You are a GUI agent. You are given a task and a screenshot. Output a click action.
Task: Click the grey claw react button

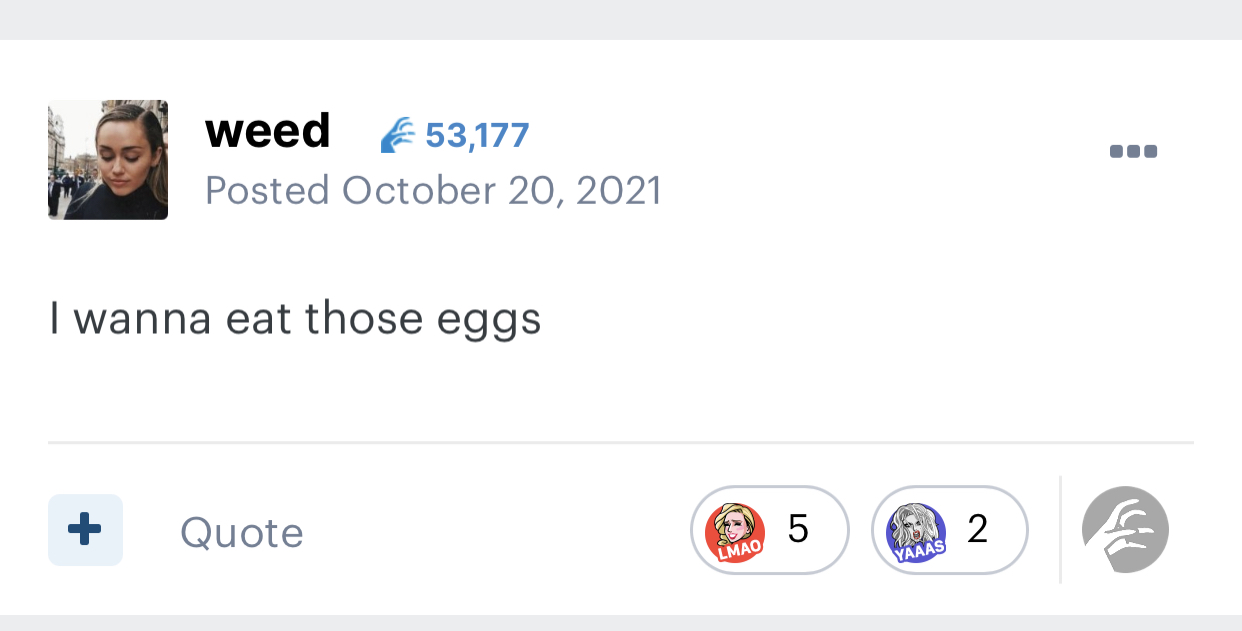[x=1125, y=530]
